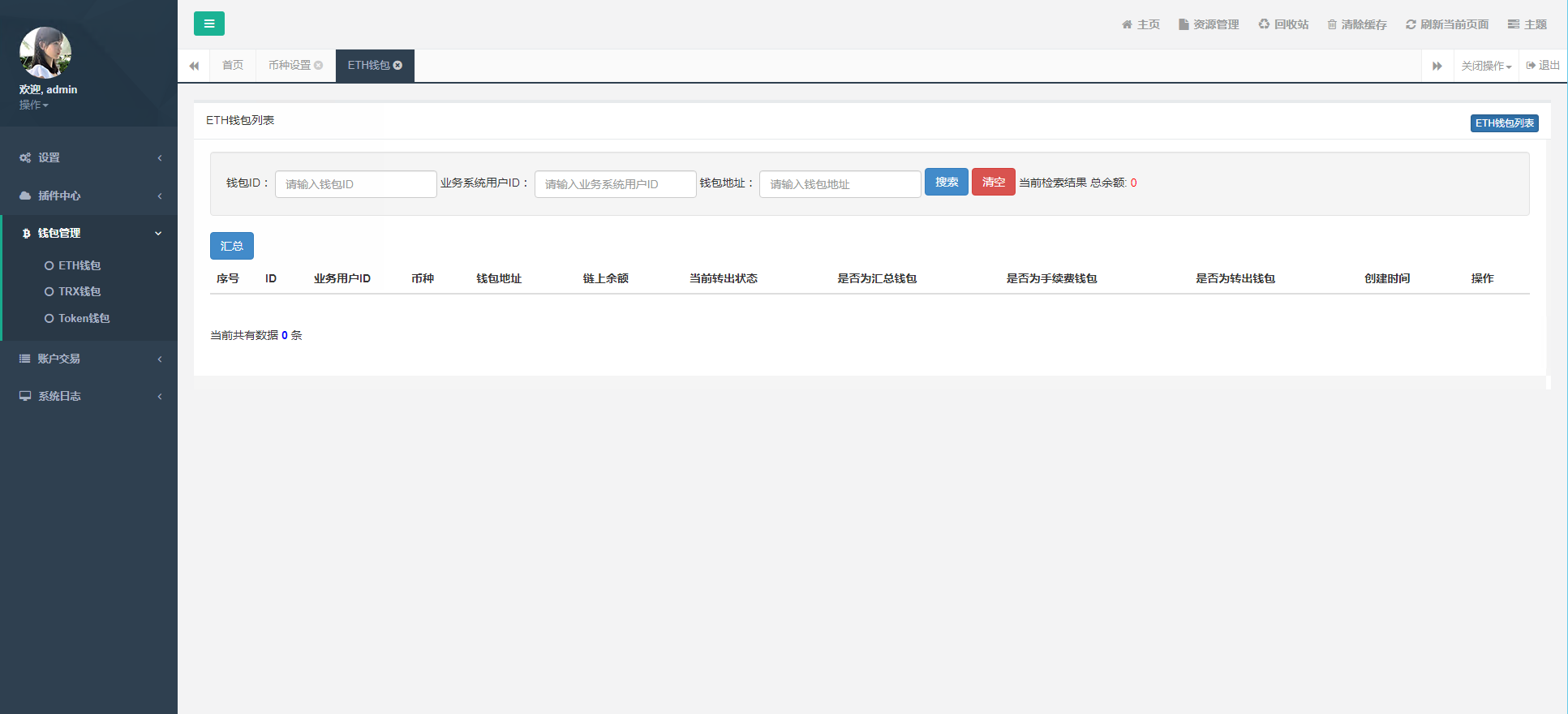Open TRX钱包 in sidebar submenu
Screen dimensions: 1568x714
pos(79,291)
